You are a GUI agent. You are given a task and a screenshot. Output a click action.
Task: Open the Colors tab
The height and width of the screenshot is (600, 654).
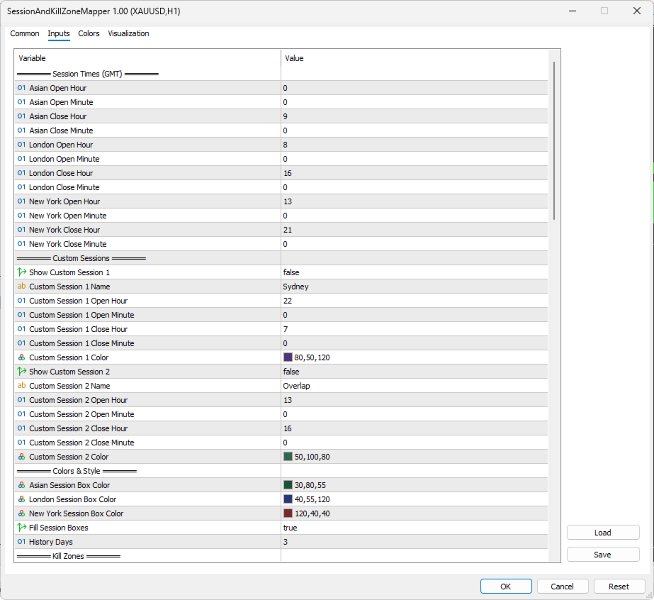89,33
